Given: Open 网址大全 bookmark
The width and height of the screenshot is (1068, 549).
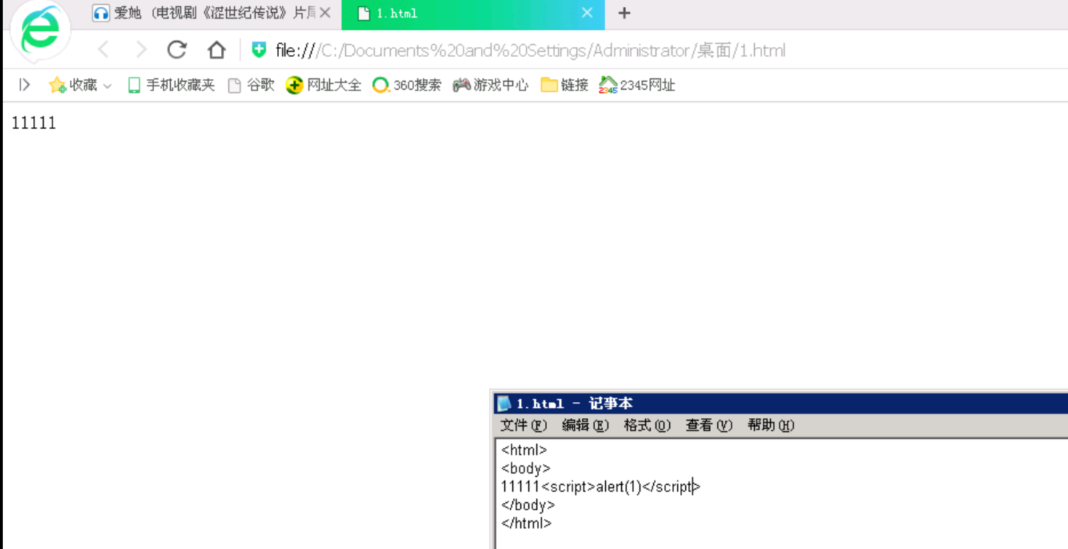Looking at the screenshot, I should coord(324,85).
